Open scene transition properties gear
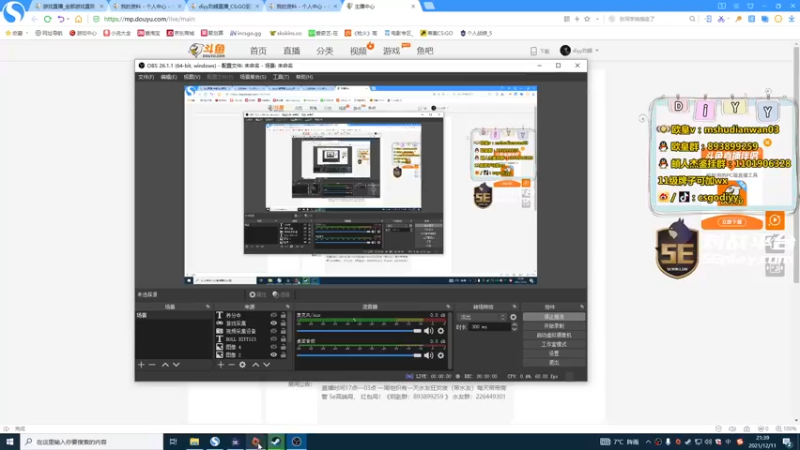Image resolution: width=800 pixels, height=450 pixels. 513,317
